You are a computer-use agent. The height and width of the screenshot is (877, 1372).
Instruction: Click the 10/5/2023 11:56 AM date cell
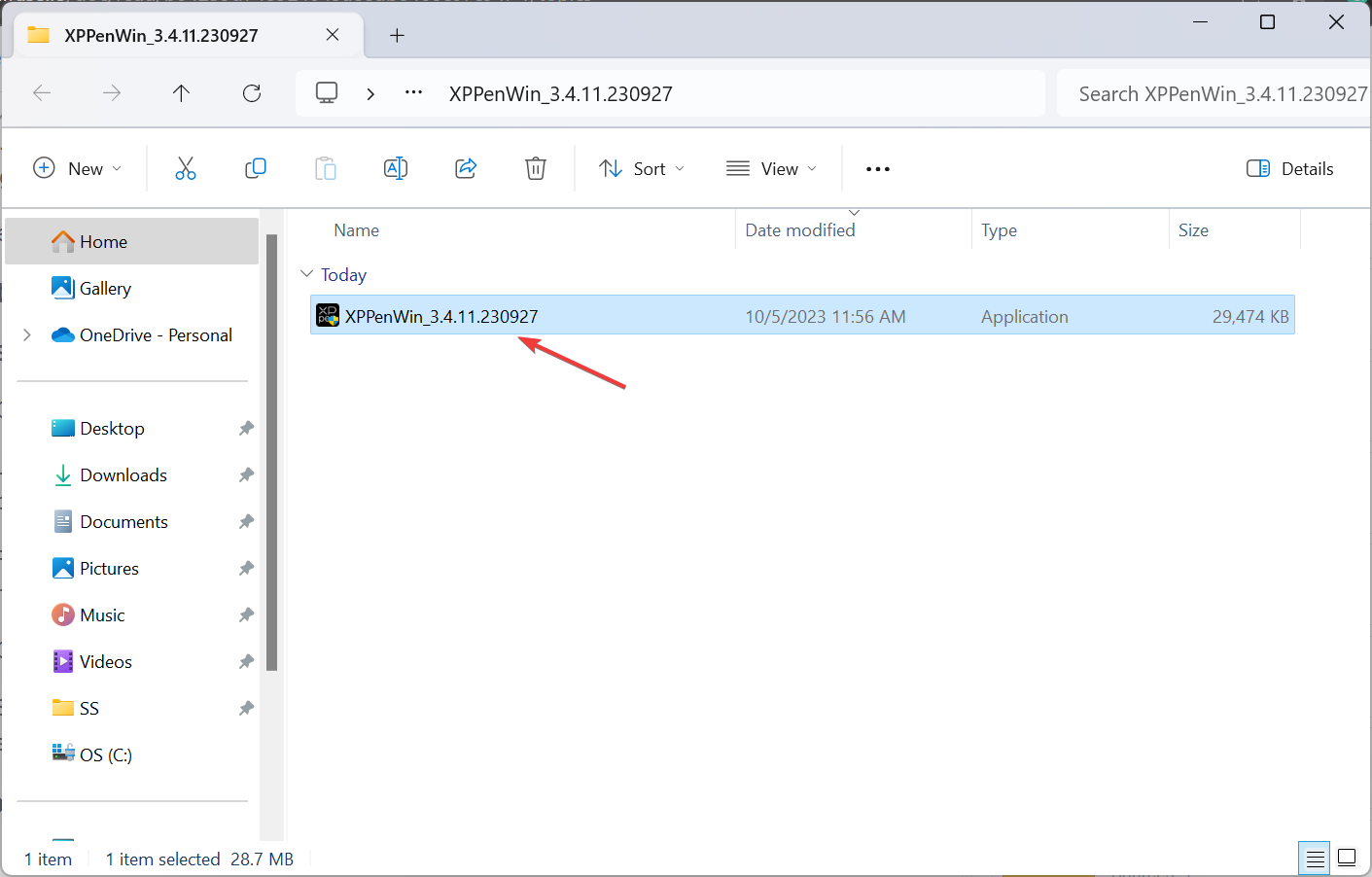[826, 316]
